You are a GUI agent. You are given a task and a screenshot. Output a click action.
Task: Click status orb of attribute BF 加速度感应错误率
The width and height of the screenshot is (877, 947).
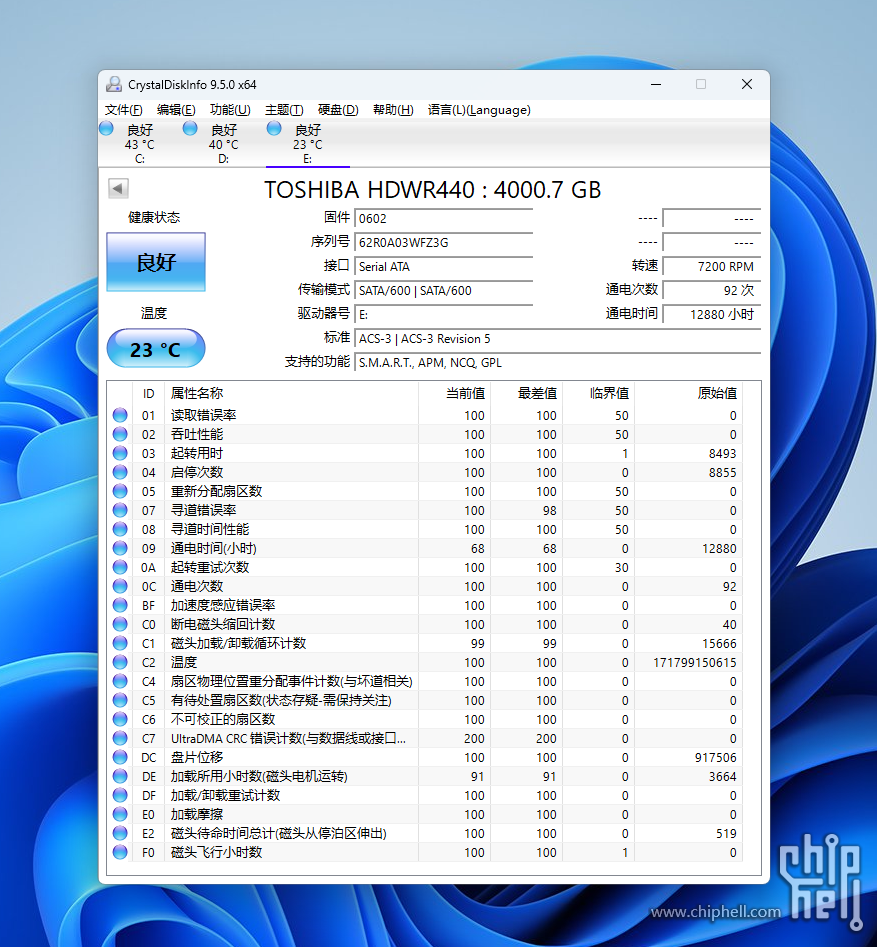coord(120,605)
